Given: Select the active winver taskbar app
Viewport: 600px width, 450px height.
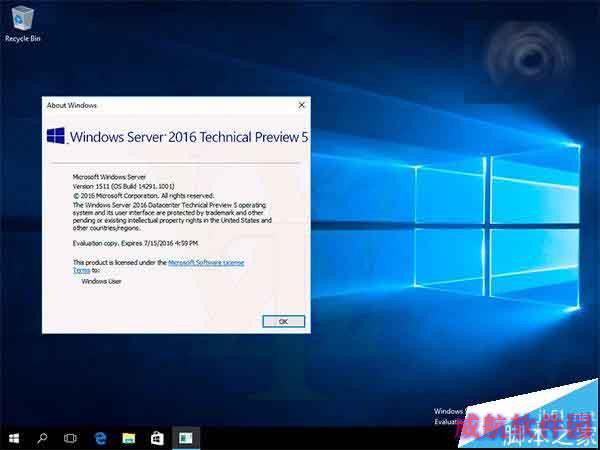Looking at the screenshot, I should 186,438.
